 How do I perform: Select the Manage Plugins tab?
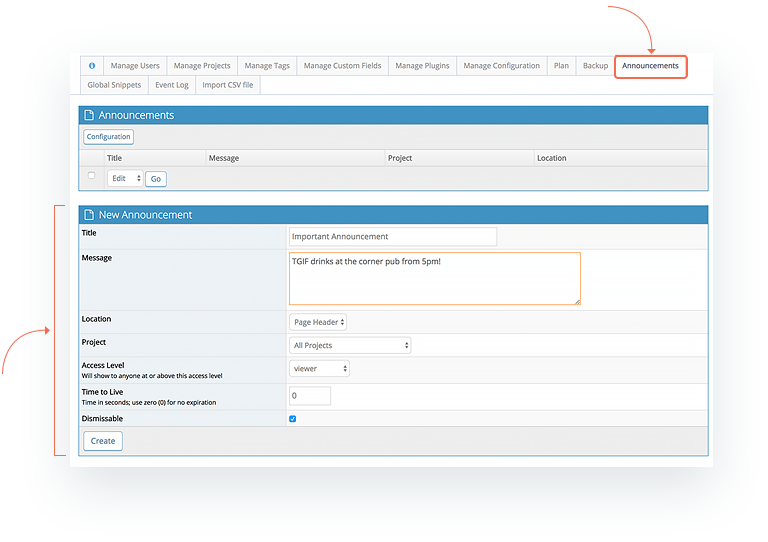[x=422, y=66]
